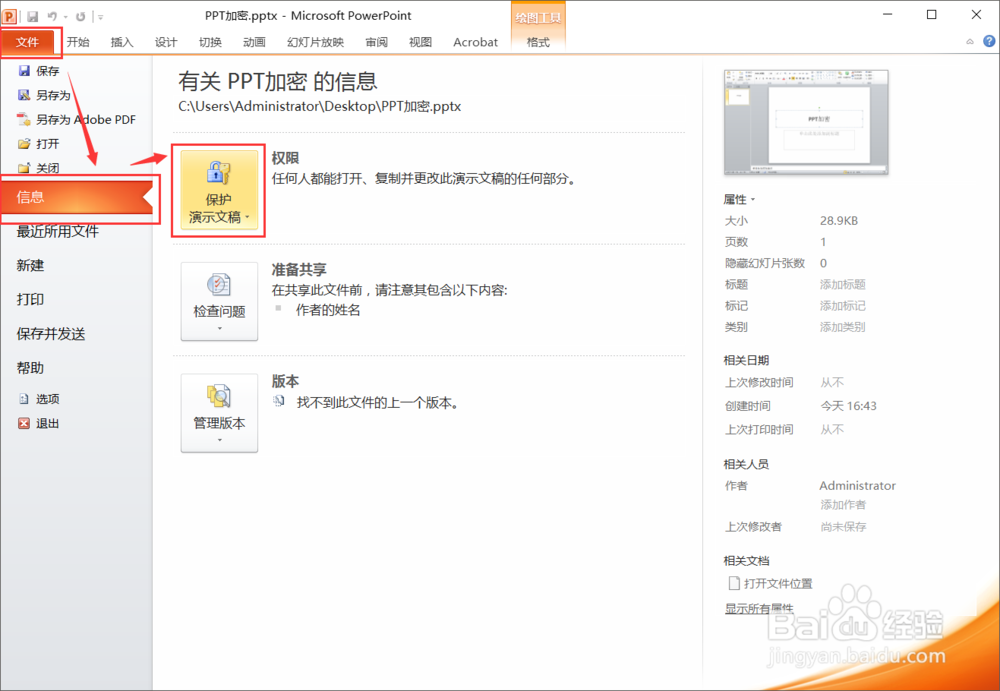Open the 检查问题 dropdown button
This screenshot has height=691, width=1000.
(x=219, y=301)
